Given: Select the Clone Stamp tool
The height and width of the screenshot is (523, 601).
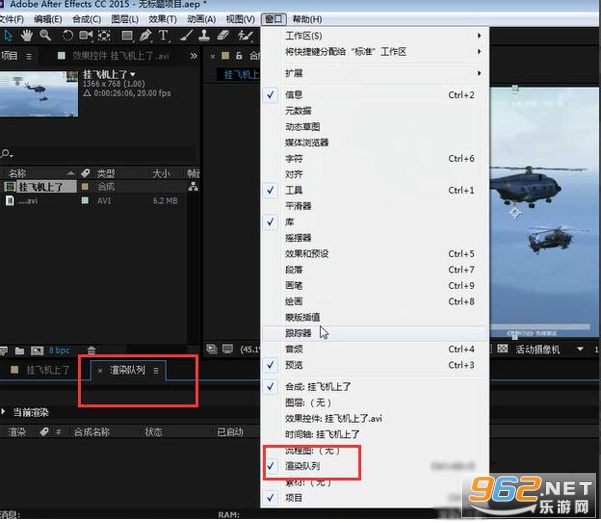Looking at the screenshot, I should 204,36.
